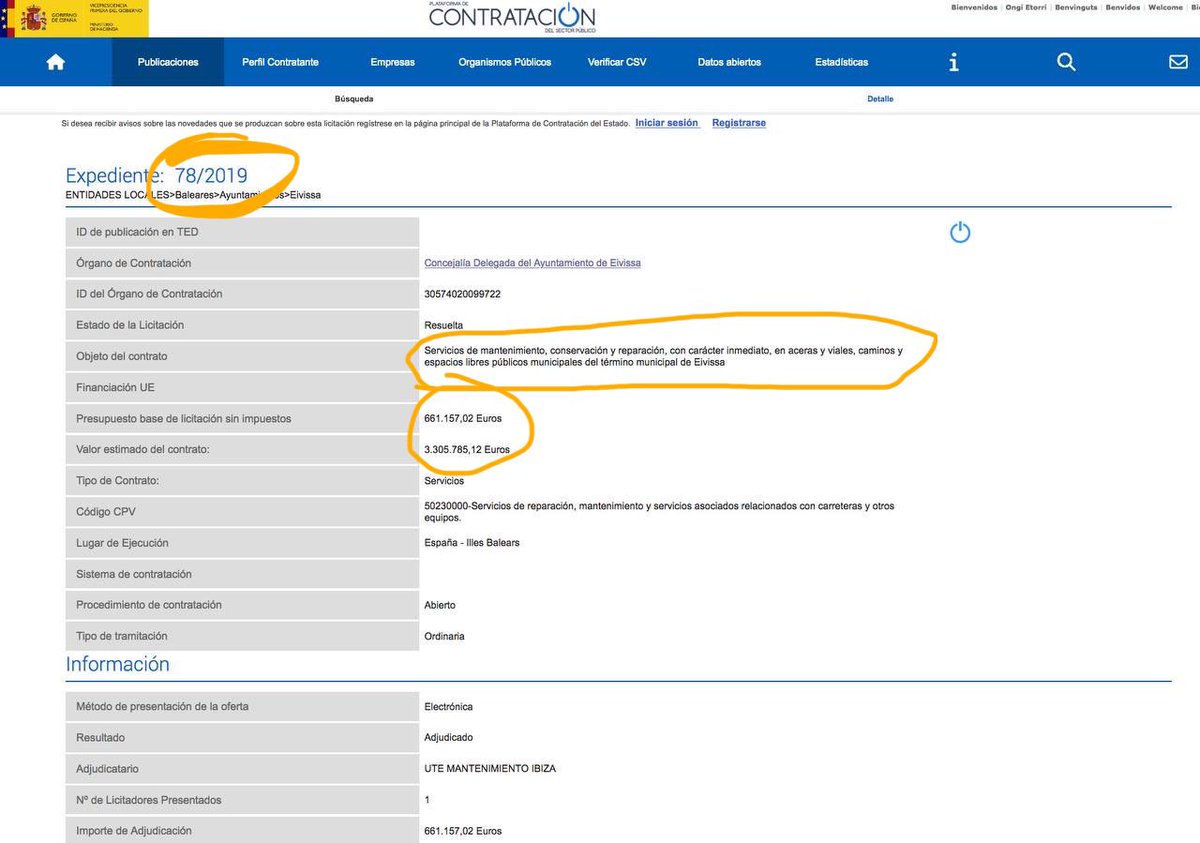Select Bienvenidos language link
The image size is (1200, 843).
[x=974, y=7]
